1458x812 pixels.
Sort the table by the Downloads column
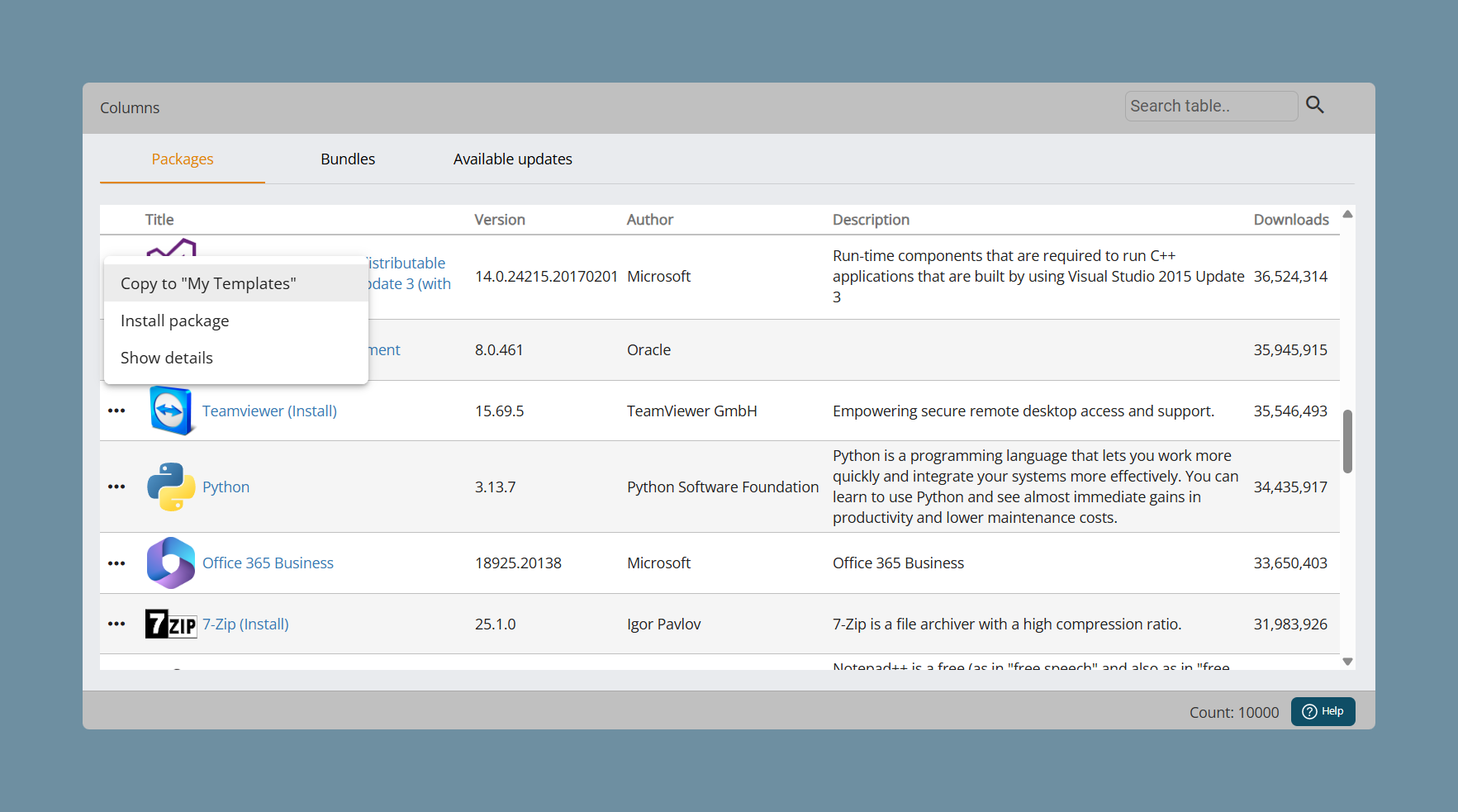(x=1291, y=220)
